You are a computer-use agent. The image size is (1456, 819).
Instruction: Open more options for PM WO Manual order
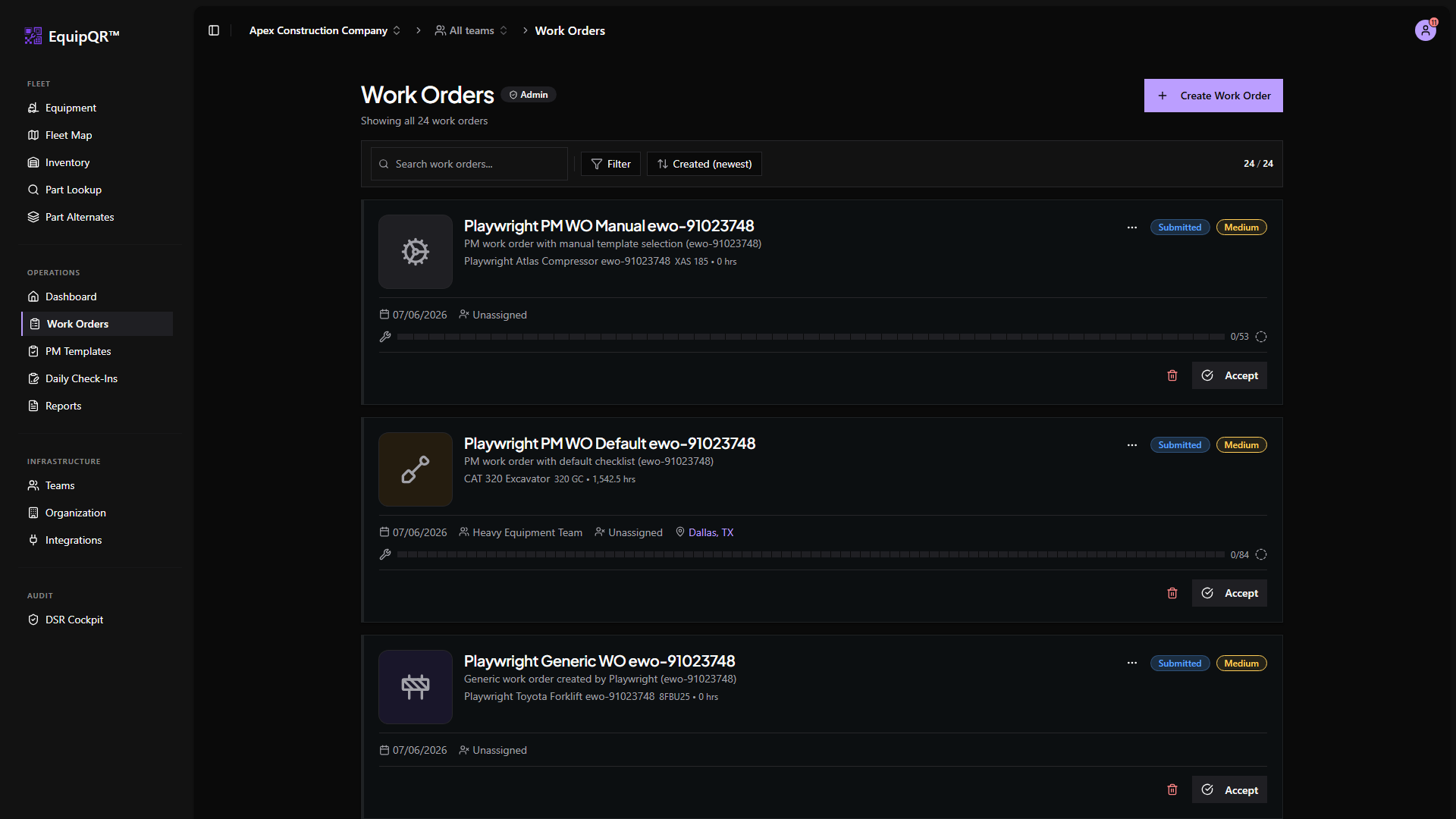[x=1132, y=227]
